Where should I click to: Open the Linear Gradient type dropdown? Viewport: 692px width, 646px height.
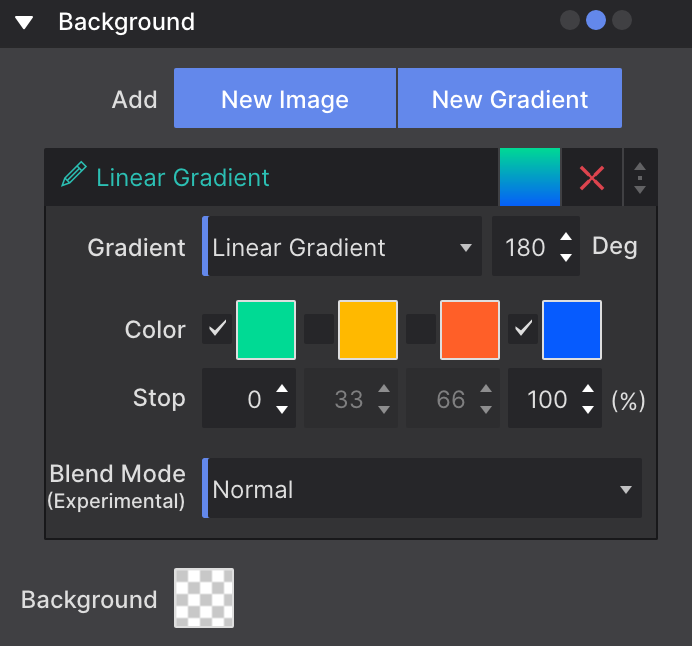(x=342, y=247)
